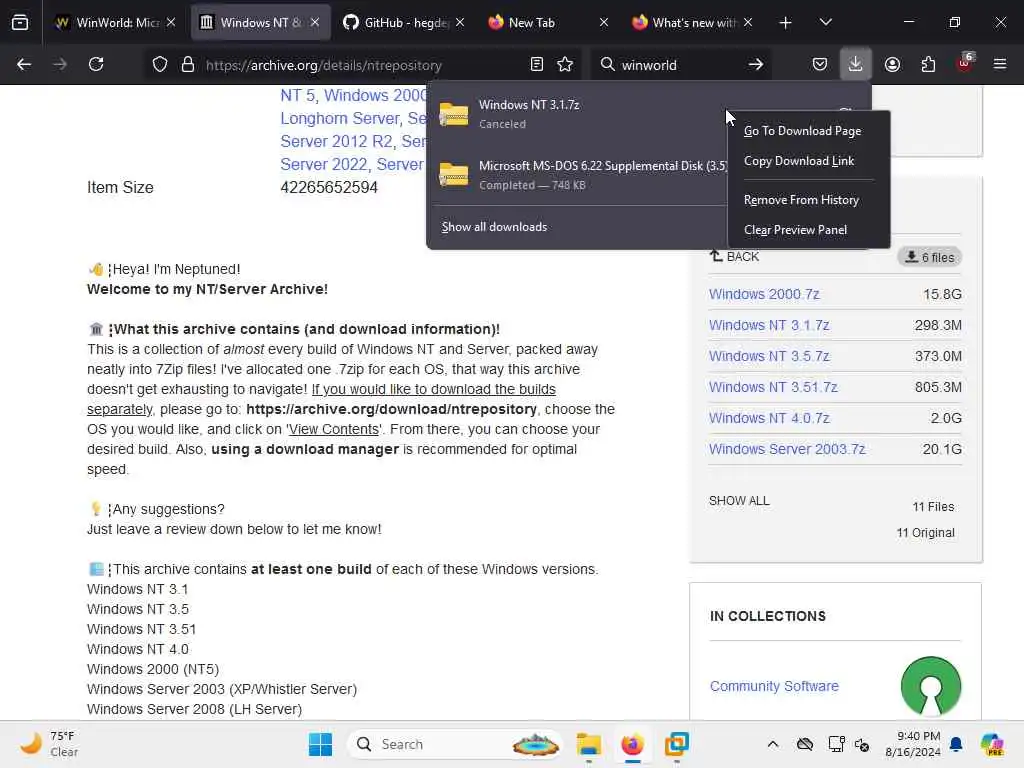Viewport: 1024px width, 768px height.
Task: Open the weather widget showing 75°F
Action: [49, 744]
